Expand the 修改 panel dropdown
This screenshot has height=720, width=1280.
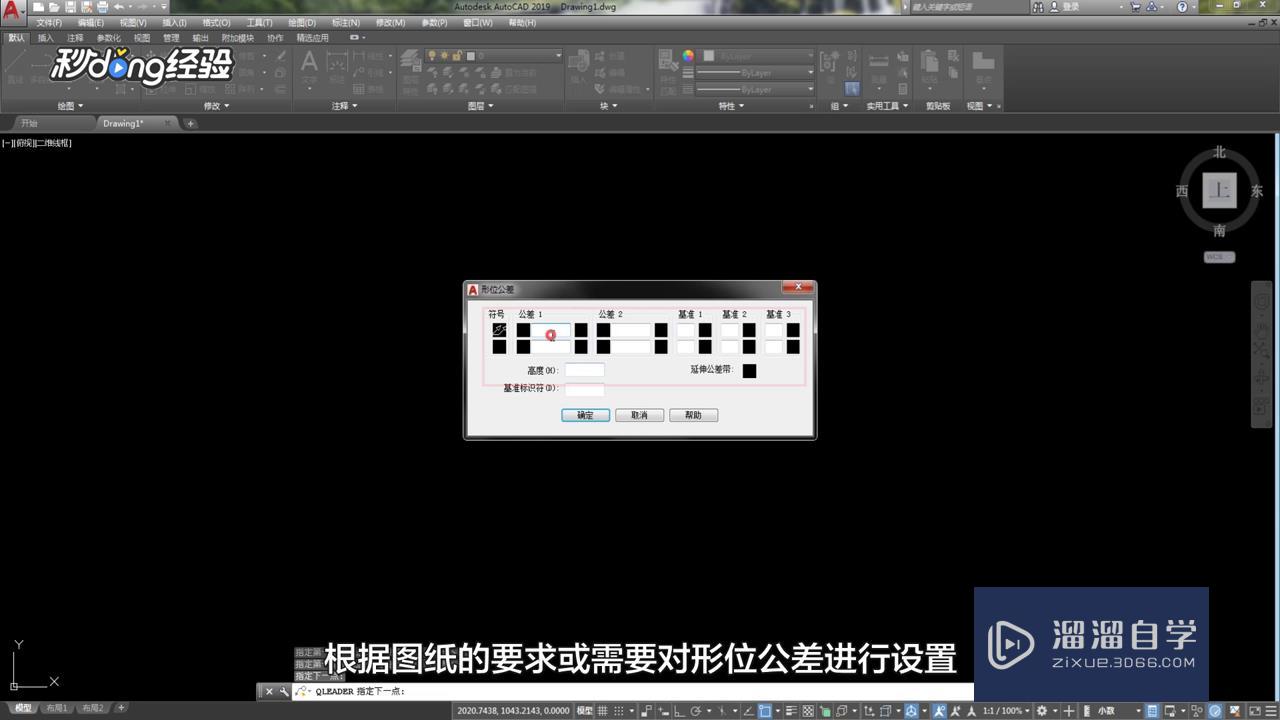[216, 106]
